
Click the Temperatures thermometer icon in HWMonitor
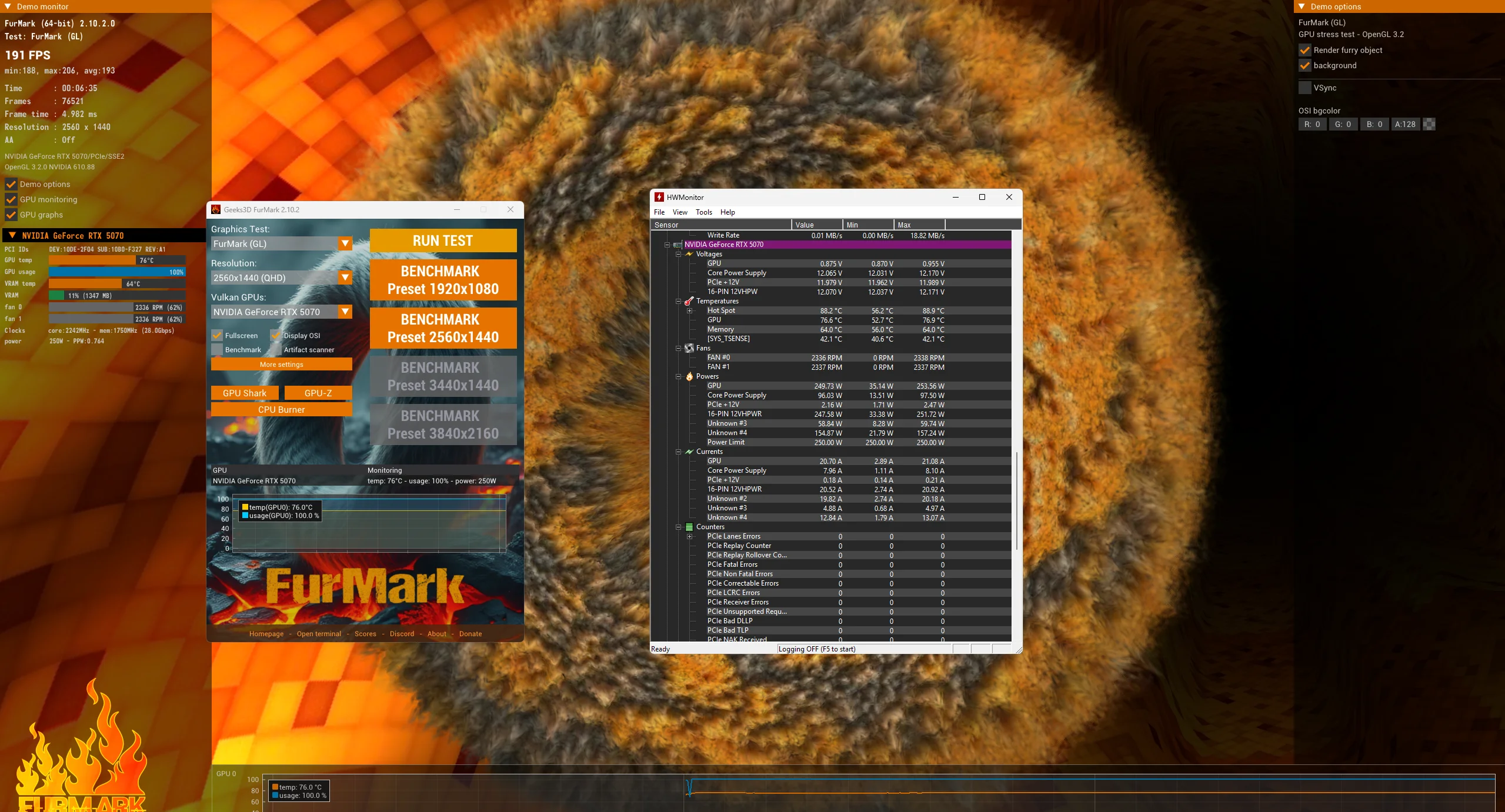[x=689, y=301]
